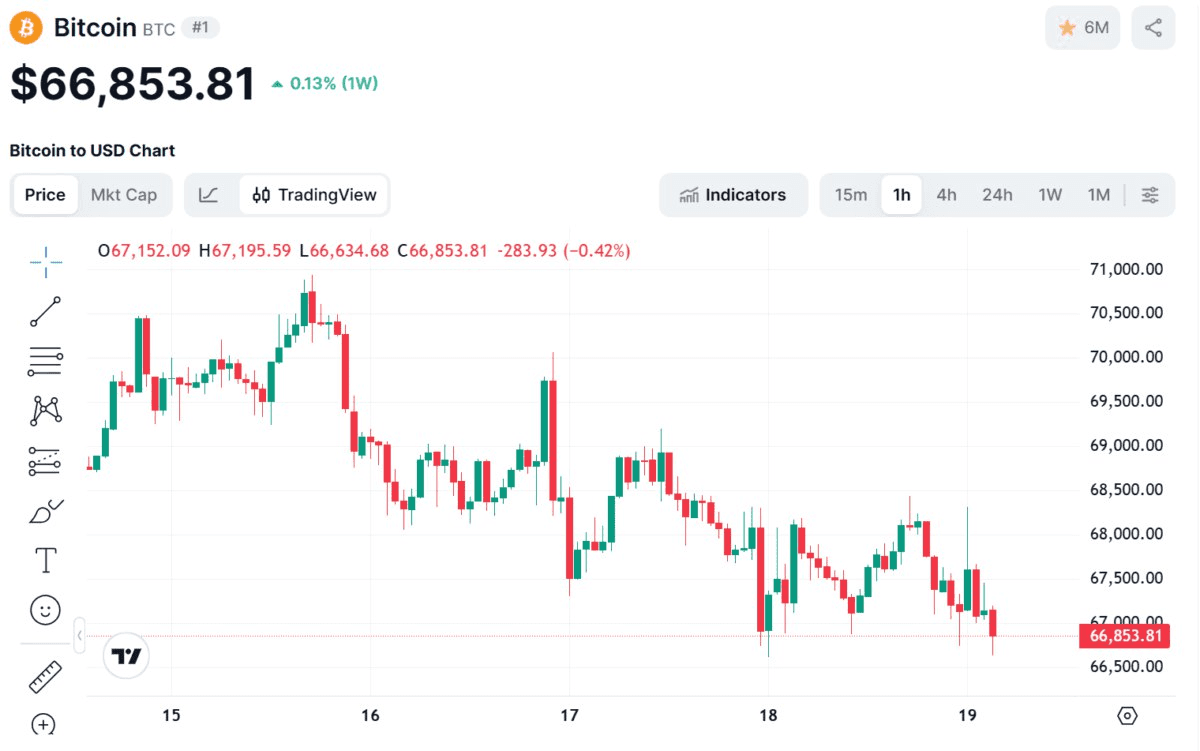Select the crosshair cursor tool

46,263
